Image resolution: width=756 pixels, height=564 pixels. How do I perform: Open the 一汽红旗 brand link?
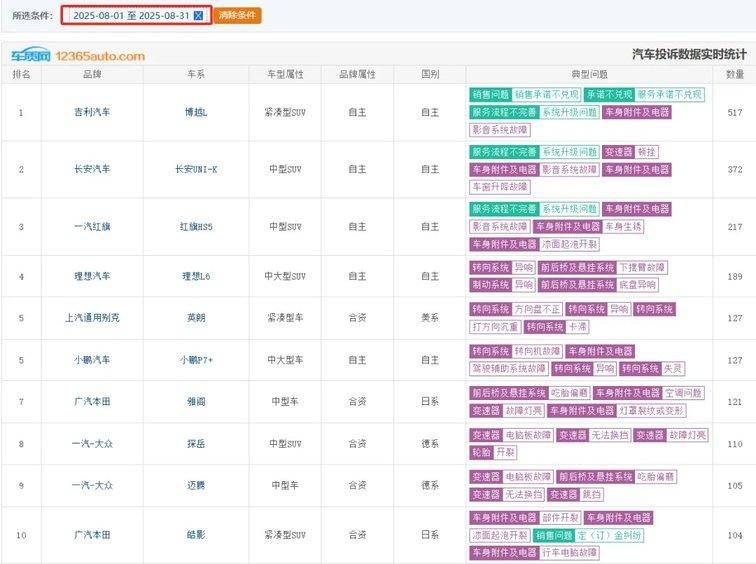click(92, 227)
